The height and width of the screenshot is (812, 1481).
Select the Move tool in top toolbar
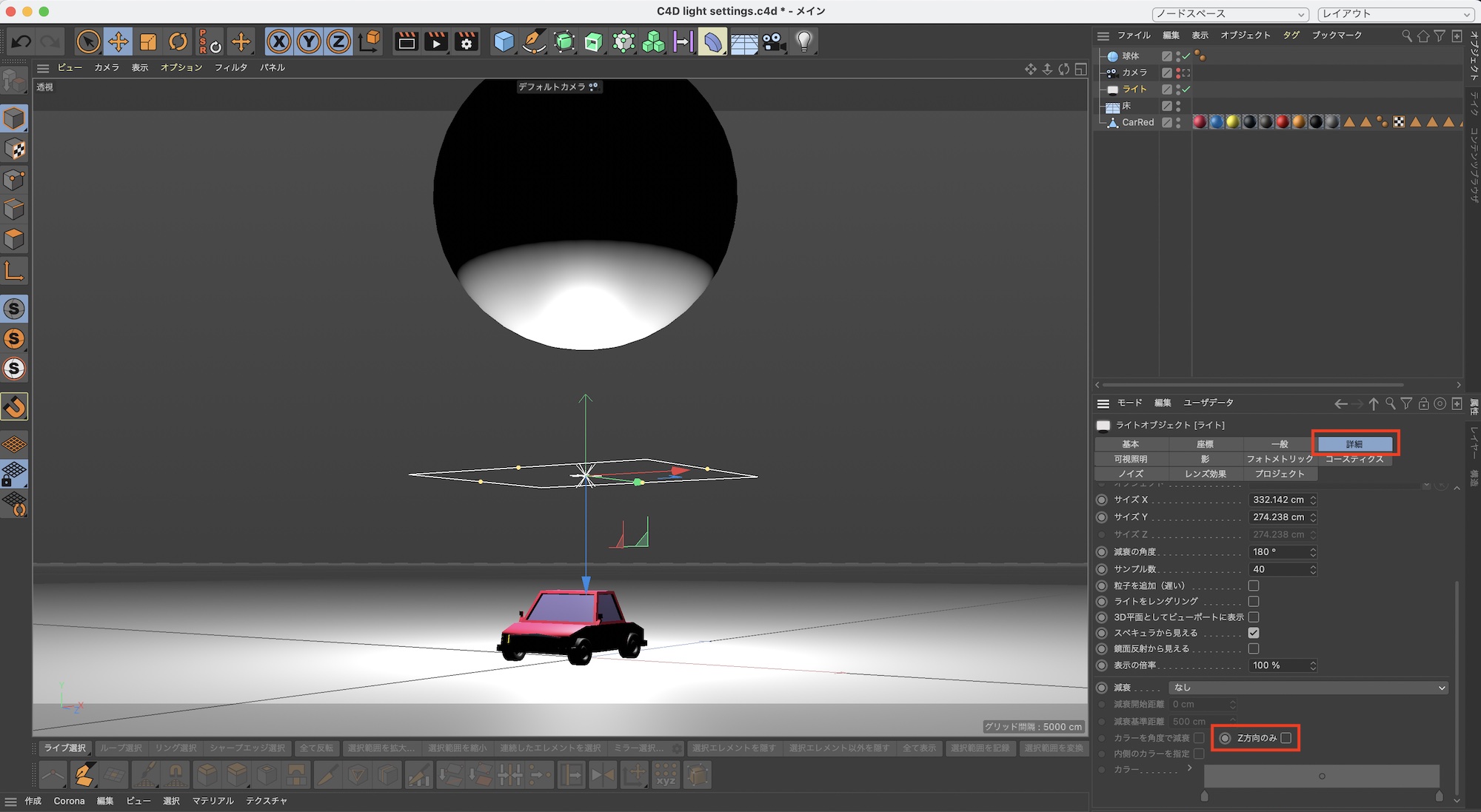118,42
